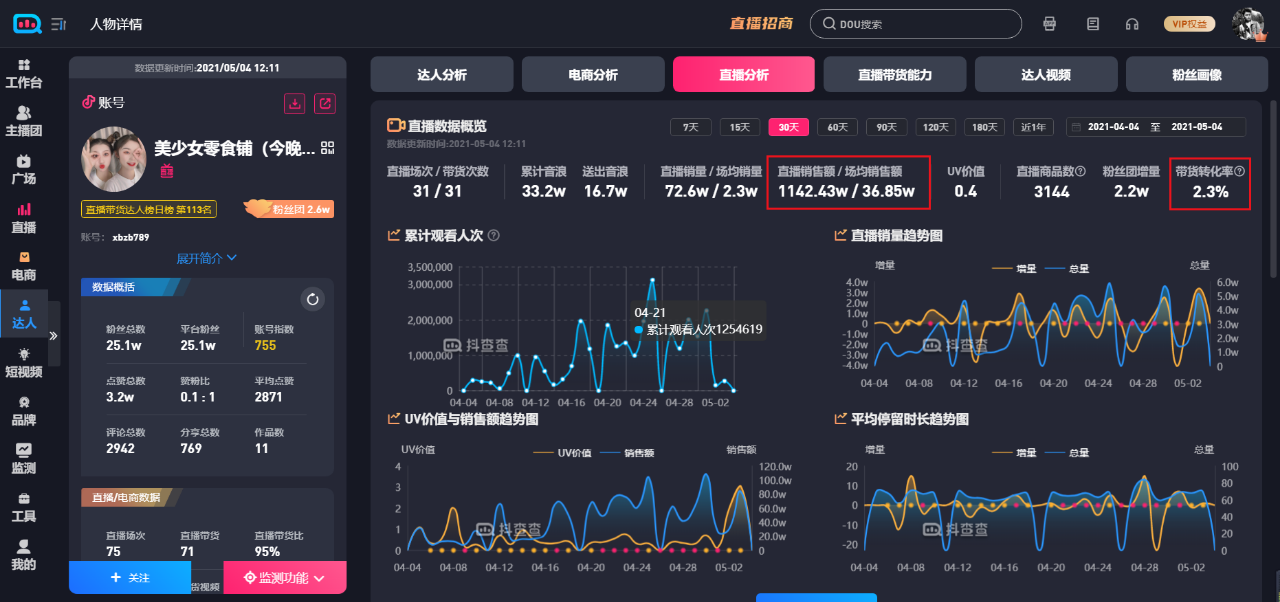Viewport: 1280px width, 602px height.
Task: Click the share/export icon beside download
Action: pos(325,103)
